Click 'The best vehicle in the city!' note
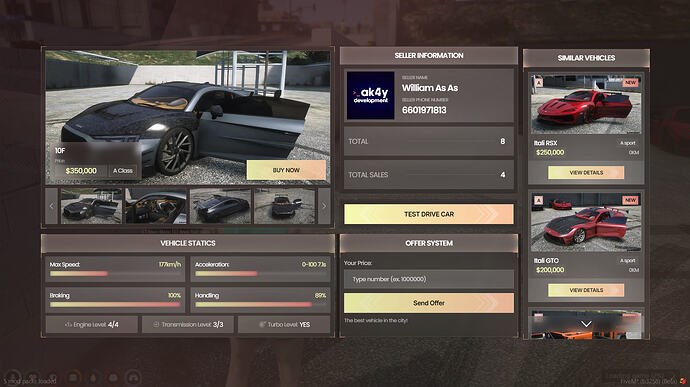690x387 pixels. (x=376, y=321)
